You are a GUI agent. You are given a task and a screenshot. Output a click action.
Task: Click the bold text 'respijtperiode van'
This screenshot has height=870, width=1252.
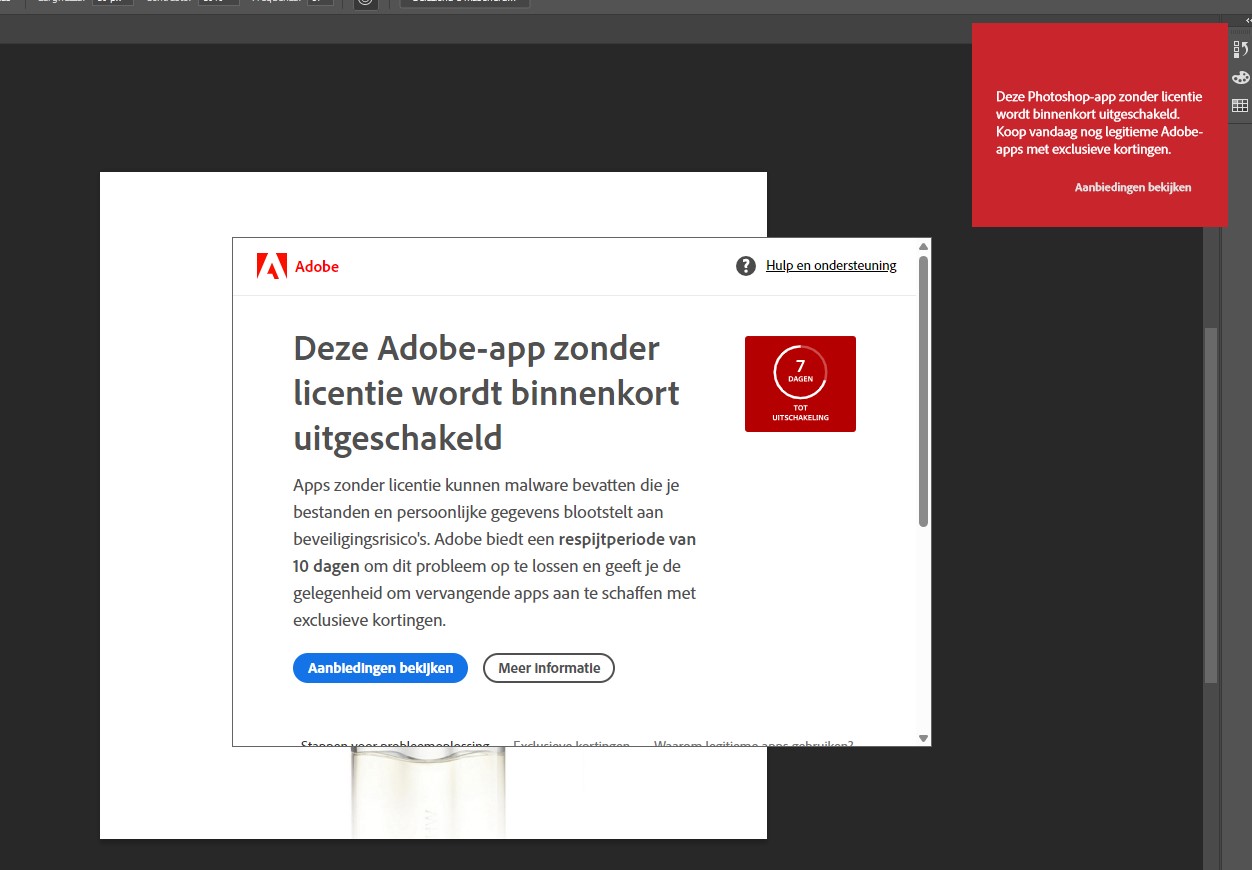point(627,539)
